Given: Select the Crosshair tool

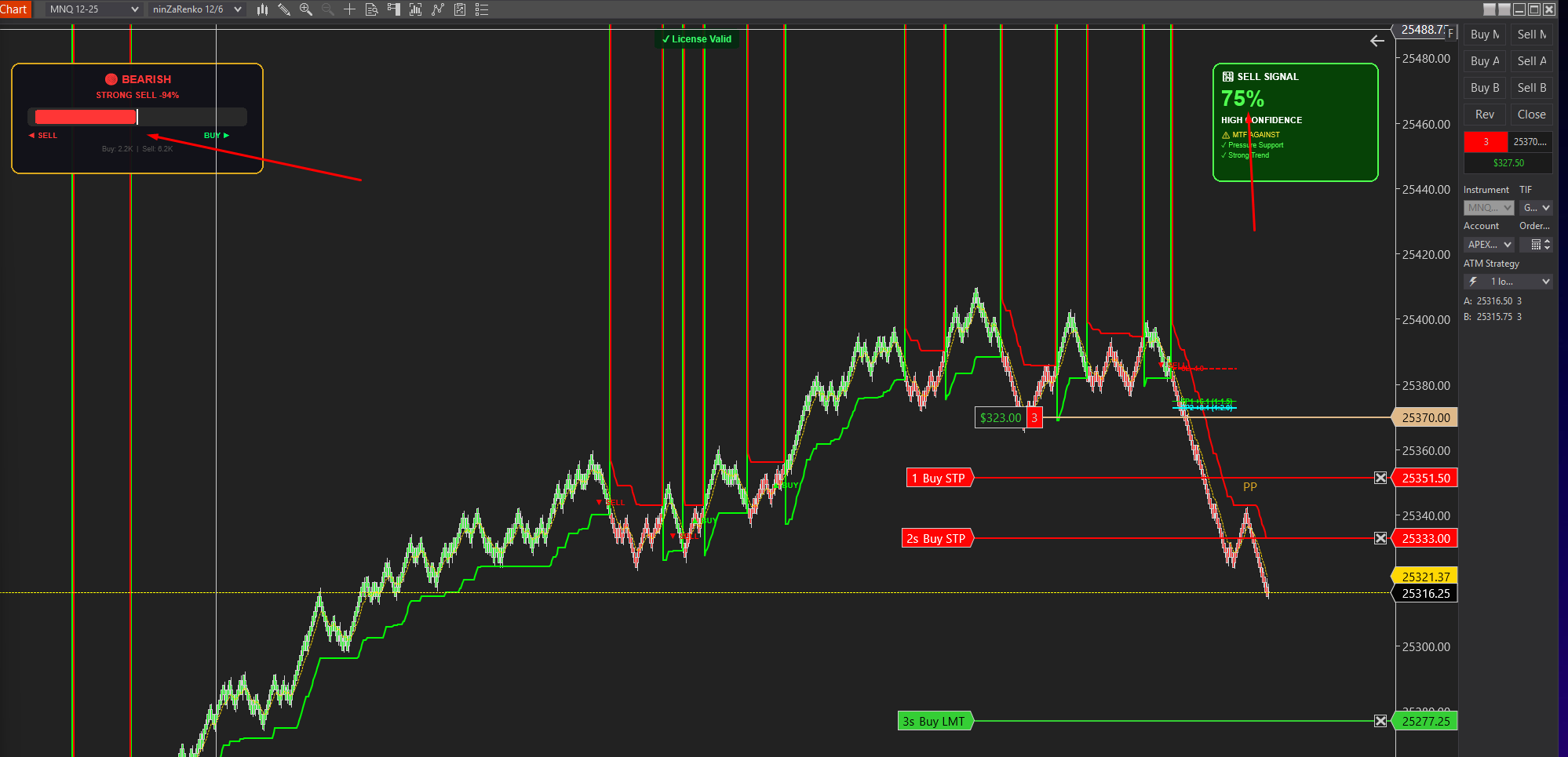Looking at the screenshot, I should (350, 9).
